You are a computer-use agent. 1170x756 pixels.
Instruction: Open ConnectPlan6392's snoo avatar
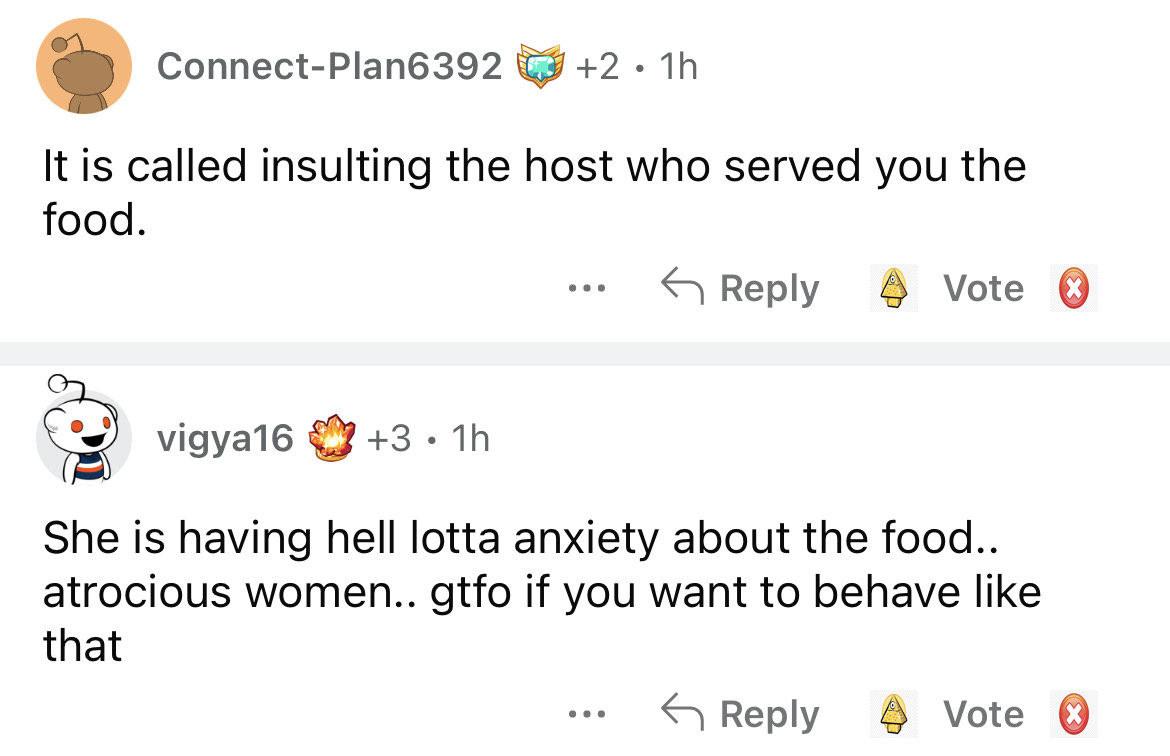84,66
